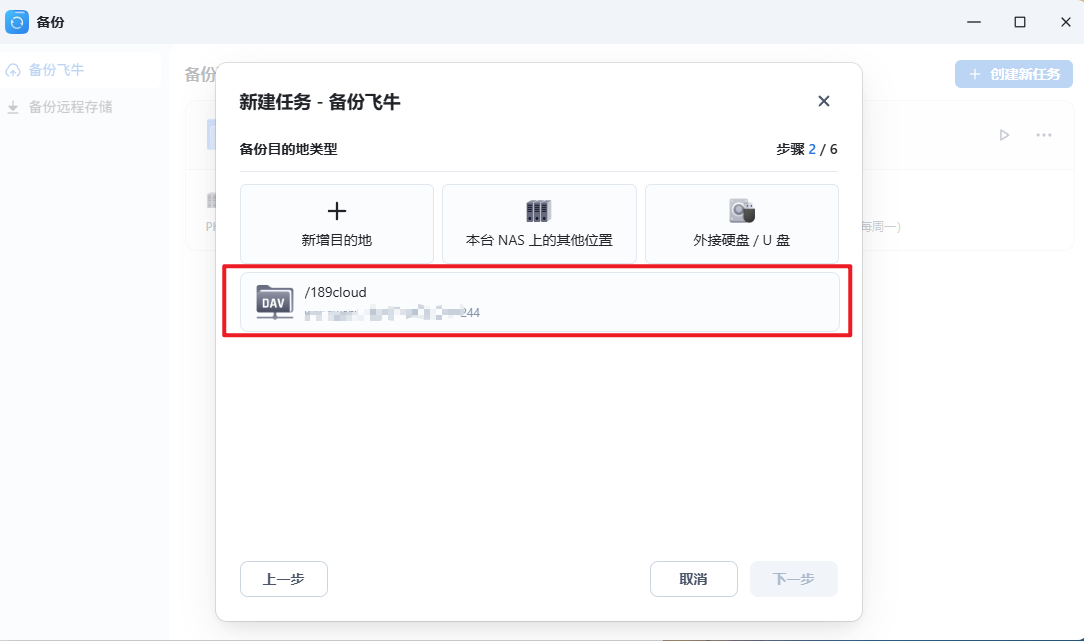Viewport: 1084px width, 641px height.
Task: Choose the external hard drive icon
Action: point(742,211)
